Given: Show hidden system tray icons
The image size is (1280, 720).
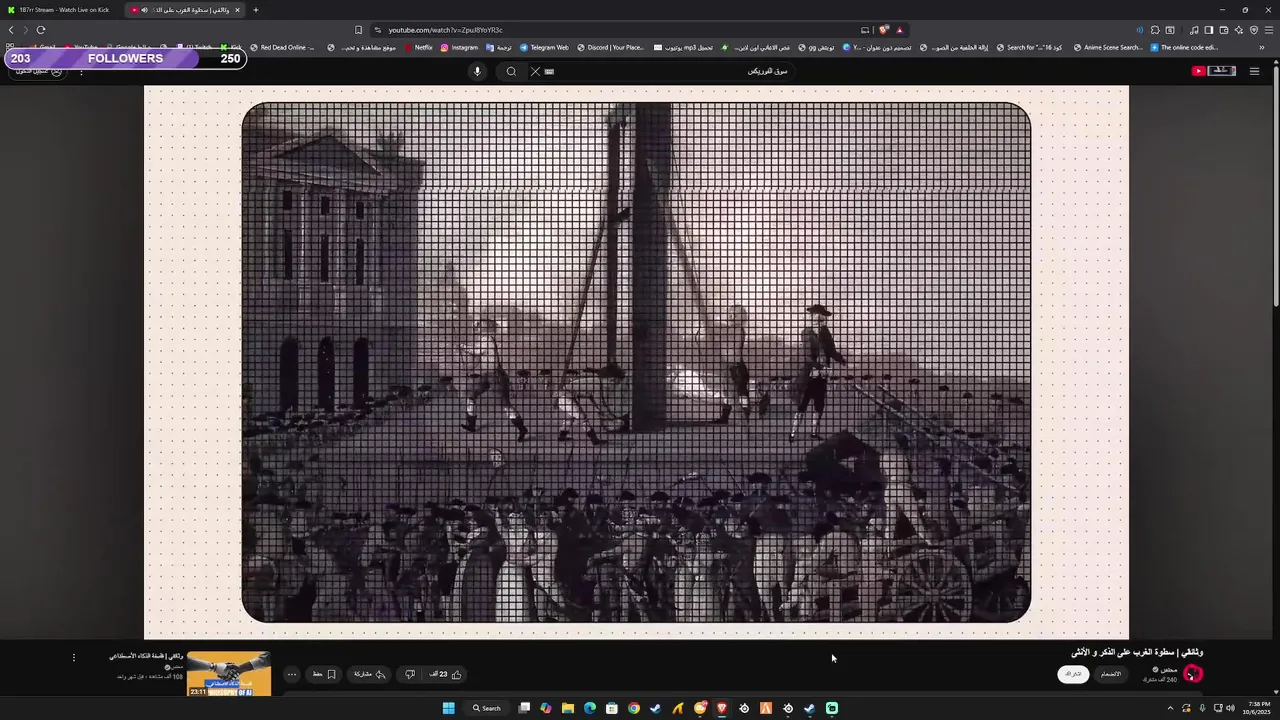Looking at the screenshot, I should [1170, 708].
